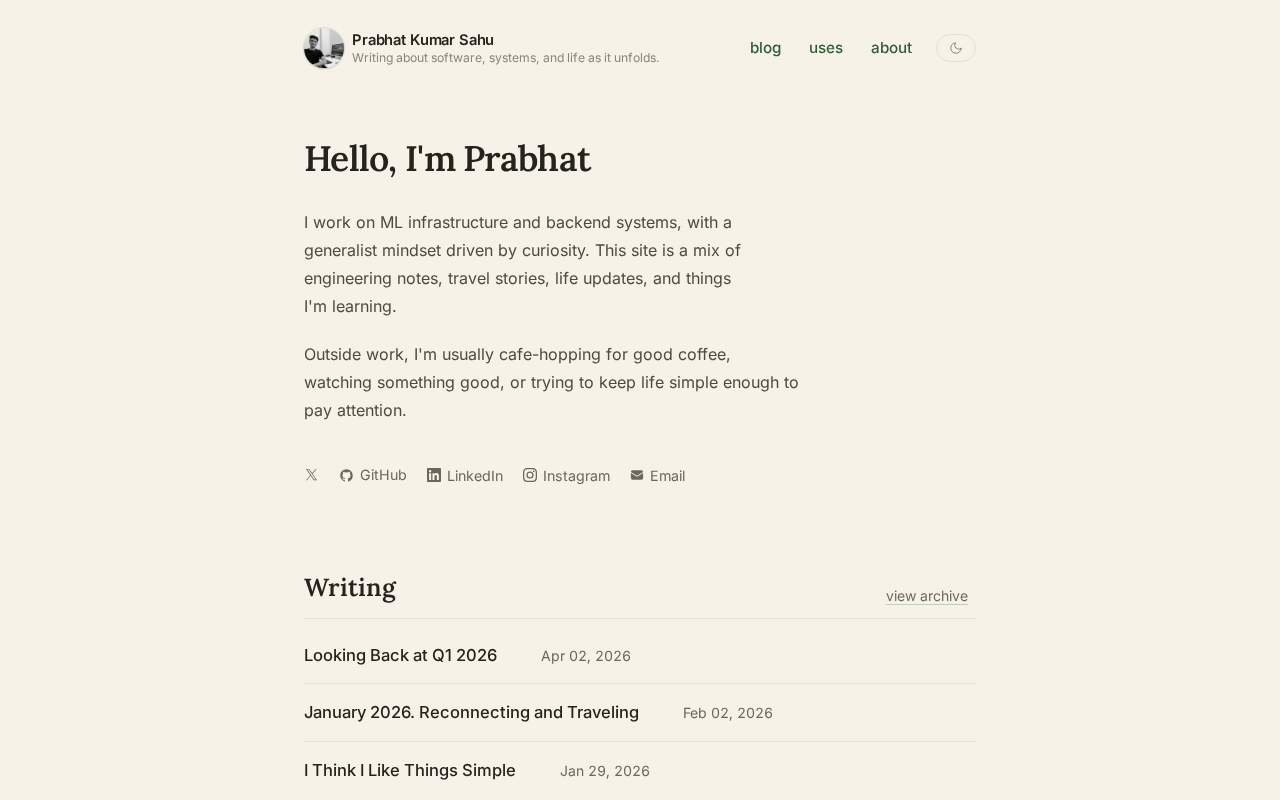Click the Hello, I'm Prabhat heading
Image resolution: width=1280 pixels, height=800 pixels.
click(x=447, y=159)
